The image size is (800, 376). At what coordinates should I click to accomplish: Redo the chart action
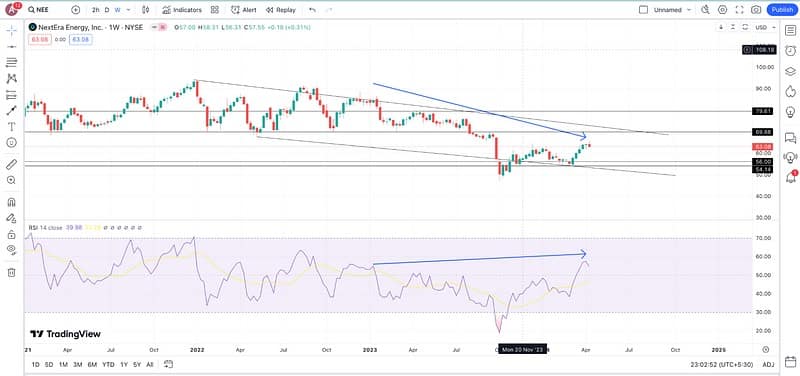329,10
